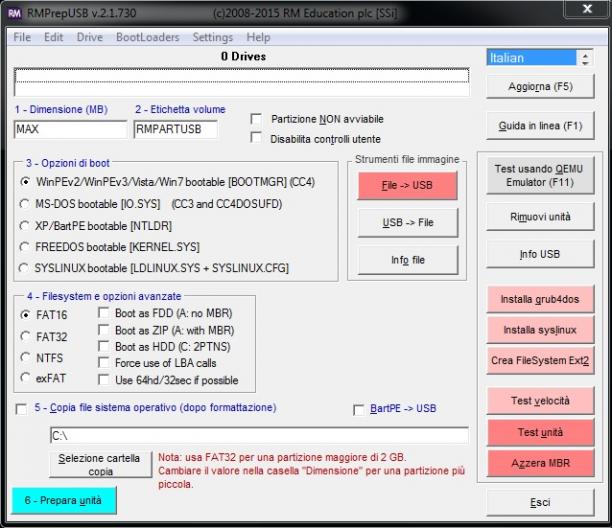Click 6 - Prepara unità button
612x528 pixels.
click(64, 500)
